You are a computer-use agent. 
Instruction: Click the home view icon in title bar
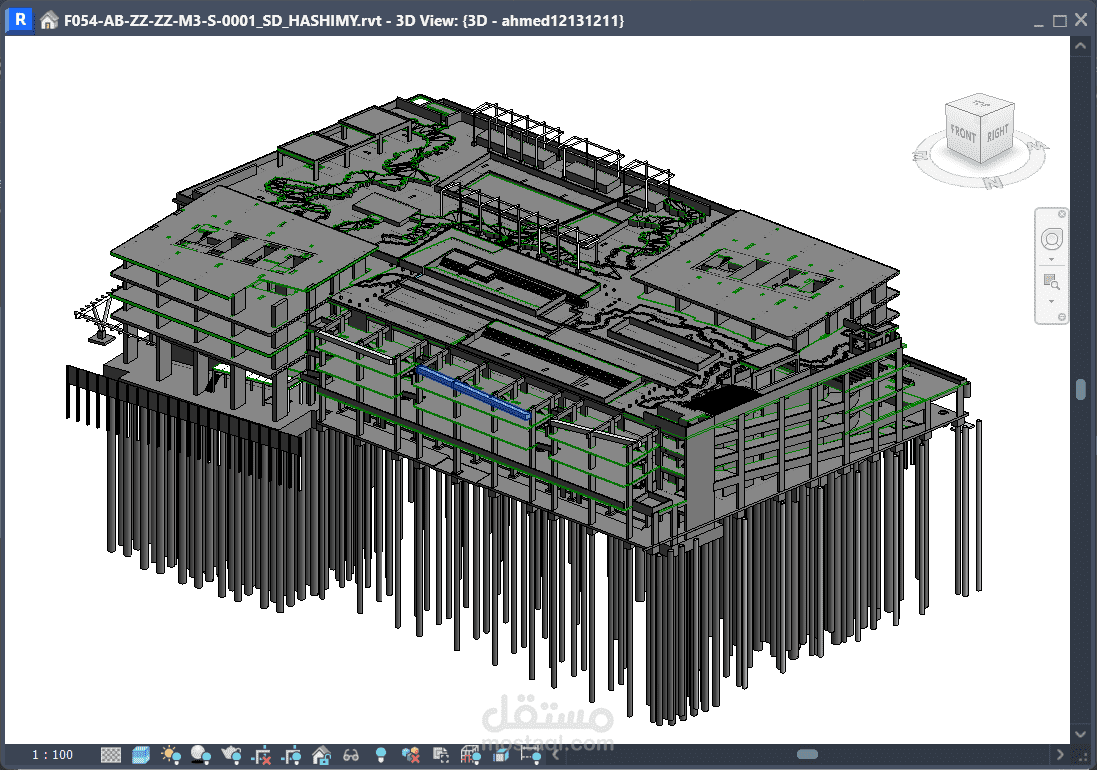pyautogui.click(x=48, y=20)
